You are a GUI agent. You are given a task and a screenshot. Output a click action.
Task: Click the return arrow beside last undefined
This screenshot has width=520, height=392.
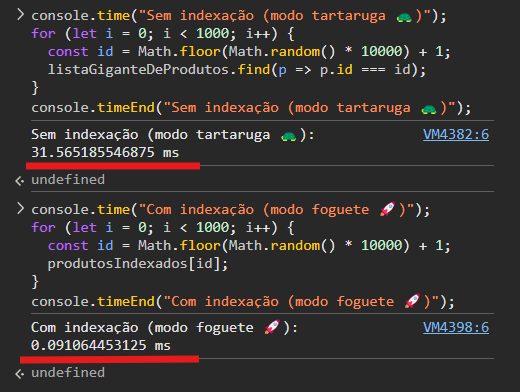click(x=20, y=373)
